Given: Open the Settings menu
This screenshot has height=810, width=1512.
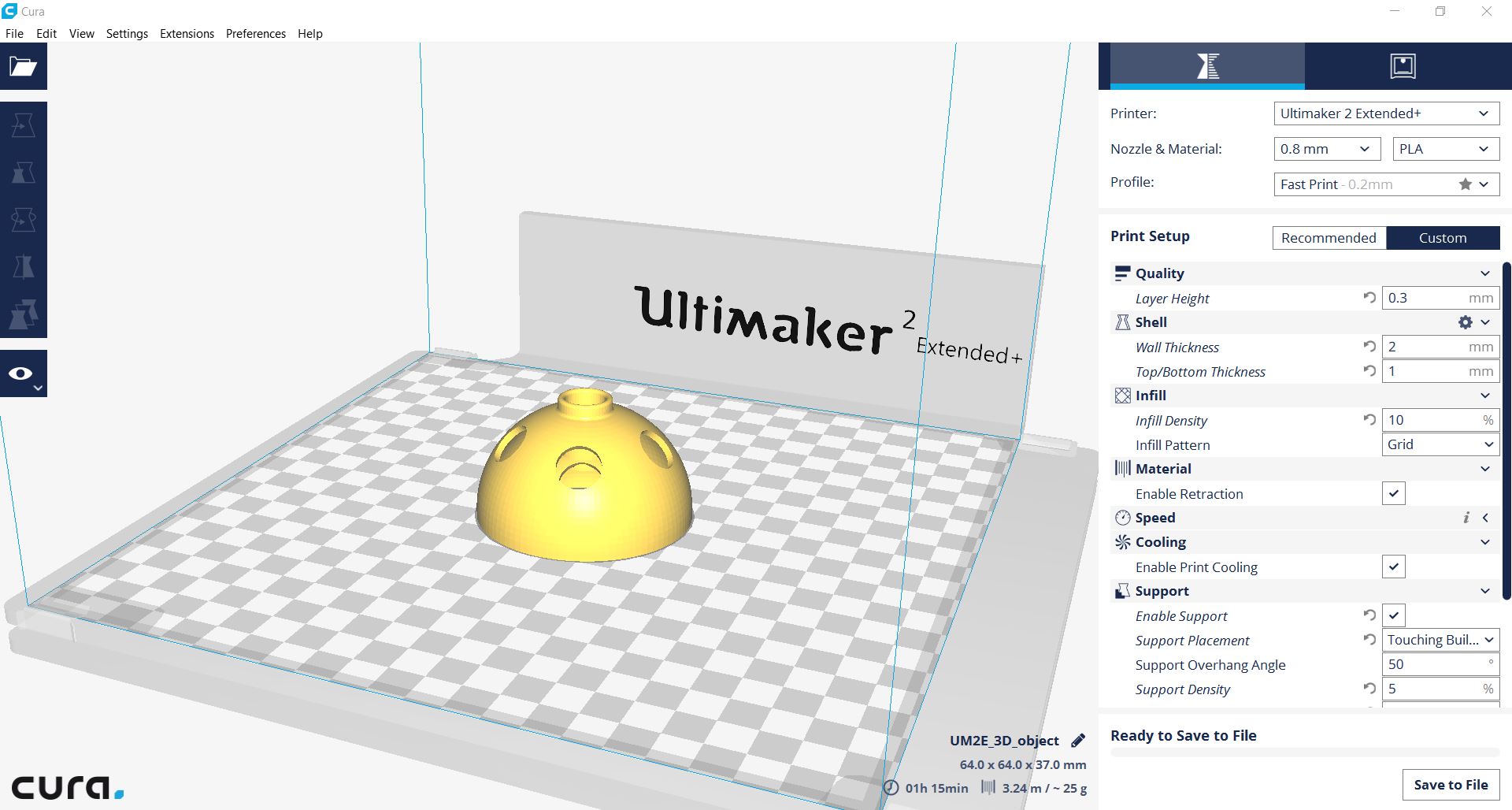Looking at the screenshot, I should pos(127,33).
